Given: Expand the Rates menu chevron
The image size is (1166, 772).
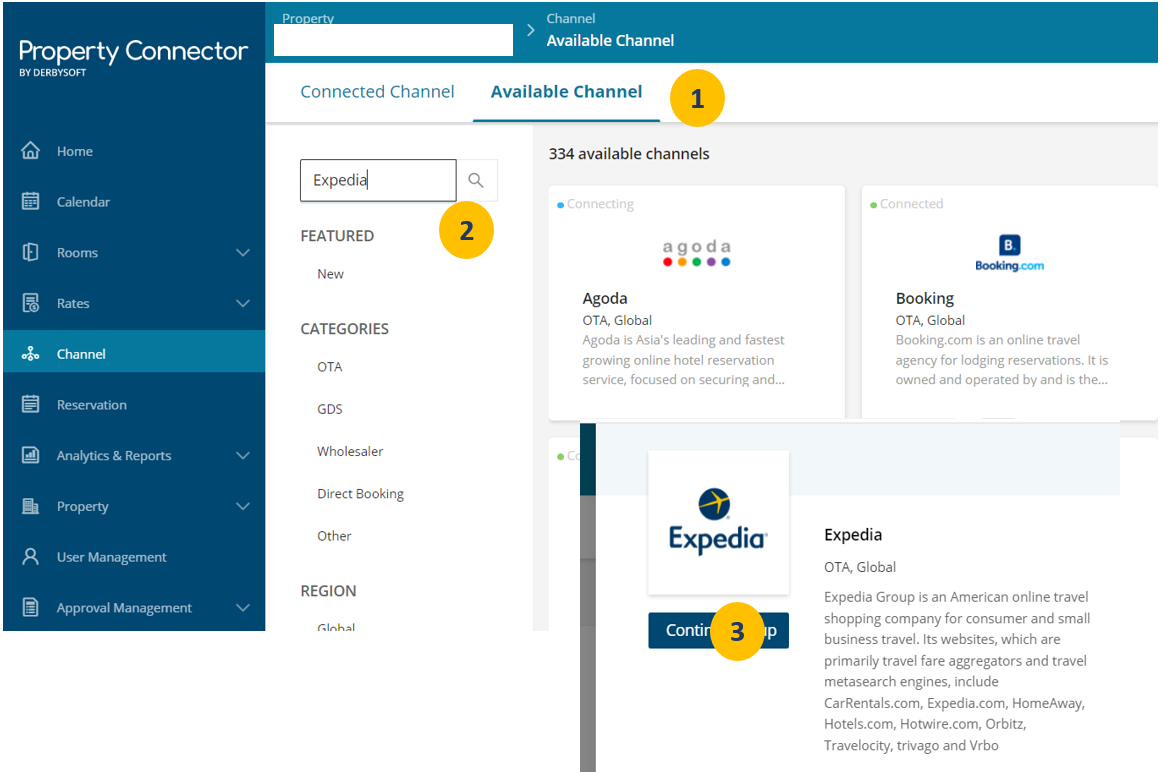Looking at the screenshot, I should (242, 303).
